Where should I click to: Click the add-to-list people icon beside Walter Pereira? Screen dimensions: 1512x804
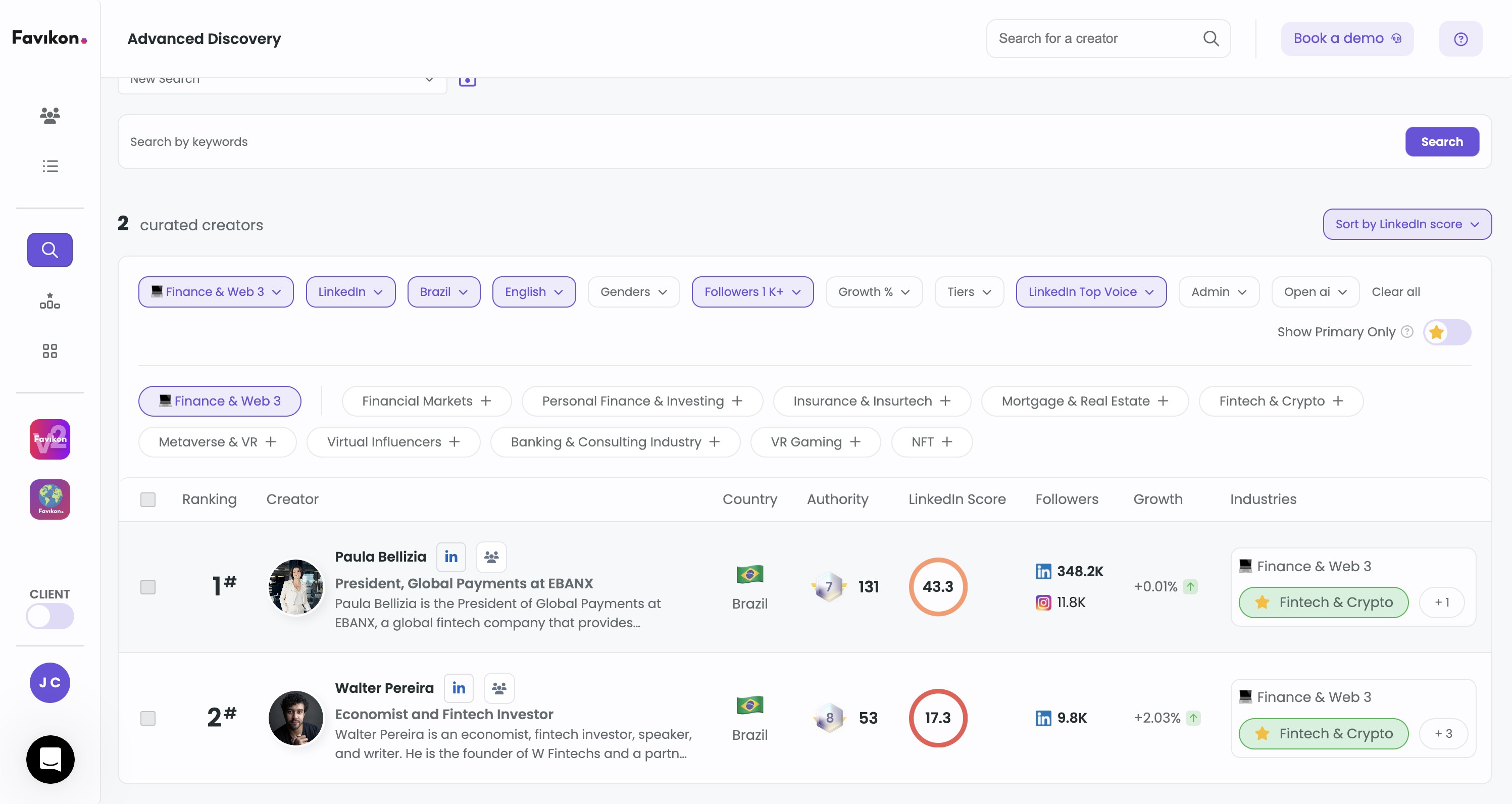[x=499, y=688]
